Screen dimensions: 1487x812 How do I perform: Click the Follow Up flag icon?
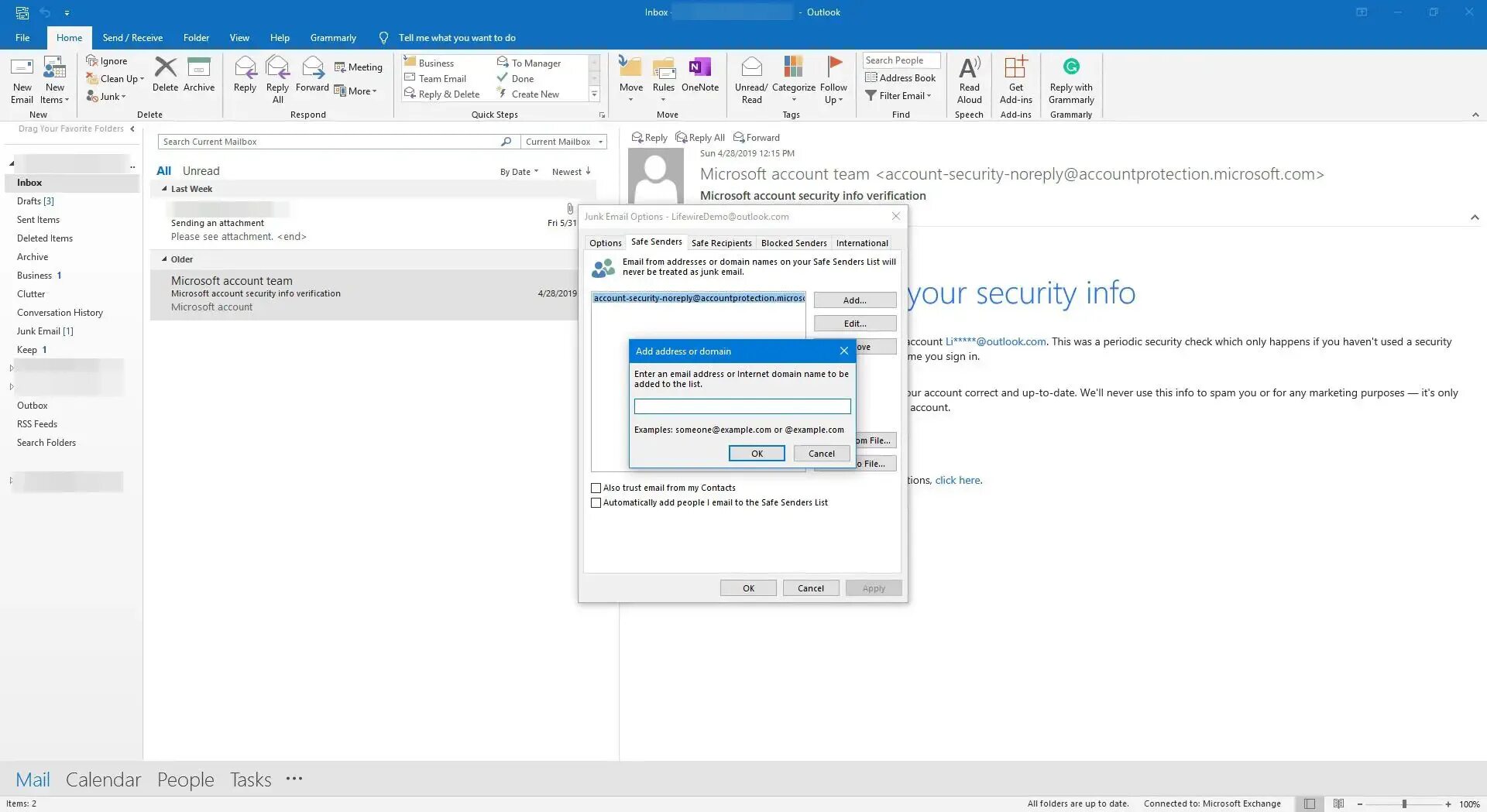[x=834, y=67]
